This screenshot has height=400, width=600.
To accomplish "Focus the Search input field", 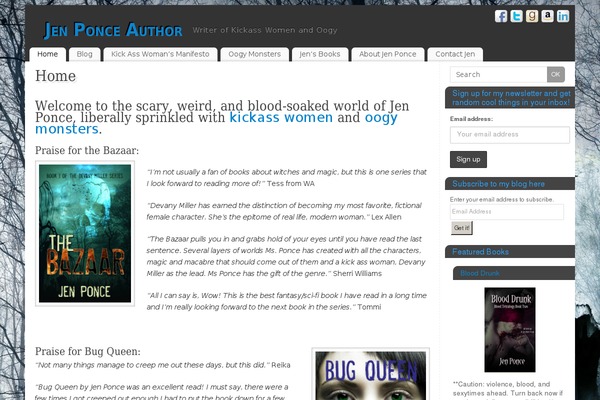I will click(x=499, y=75).
